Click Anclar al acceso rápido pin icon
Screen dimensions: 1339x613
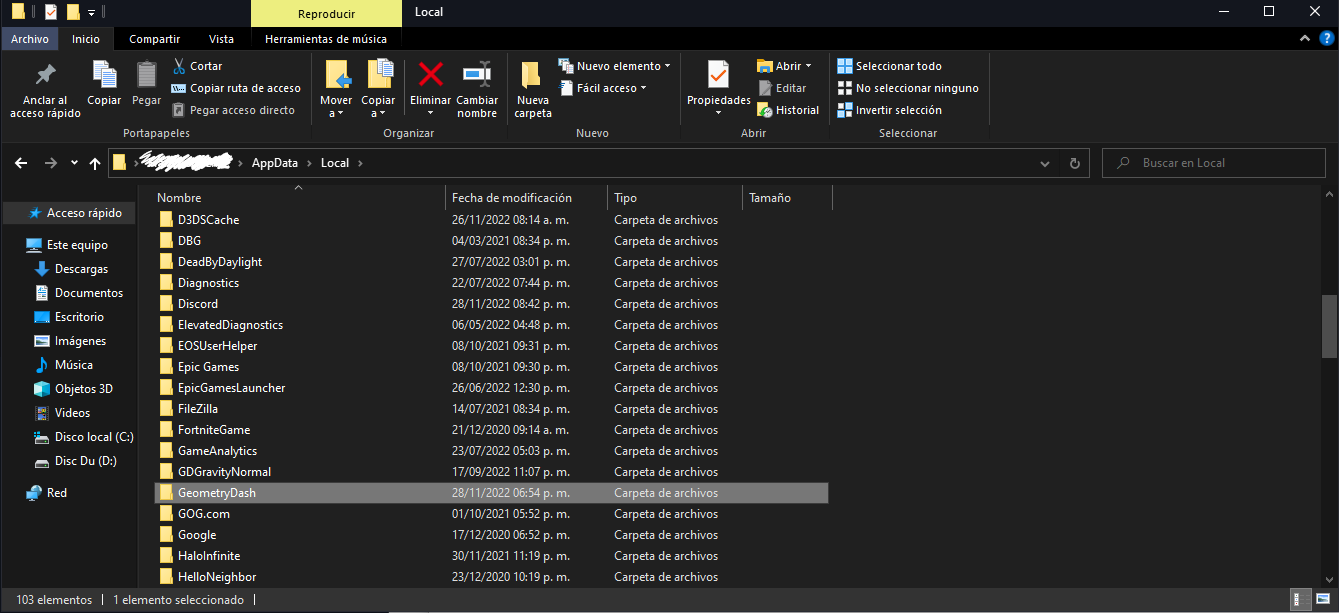pyautogui.click(x=45, y=76)
